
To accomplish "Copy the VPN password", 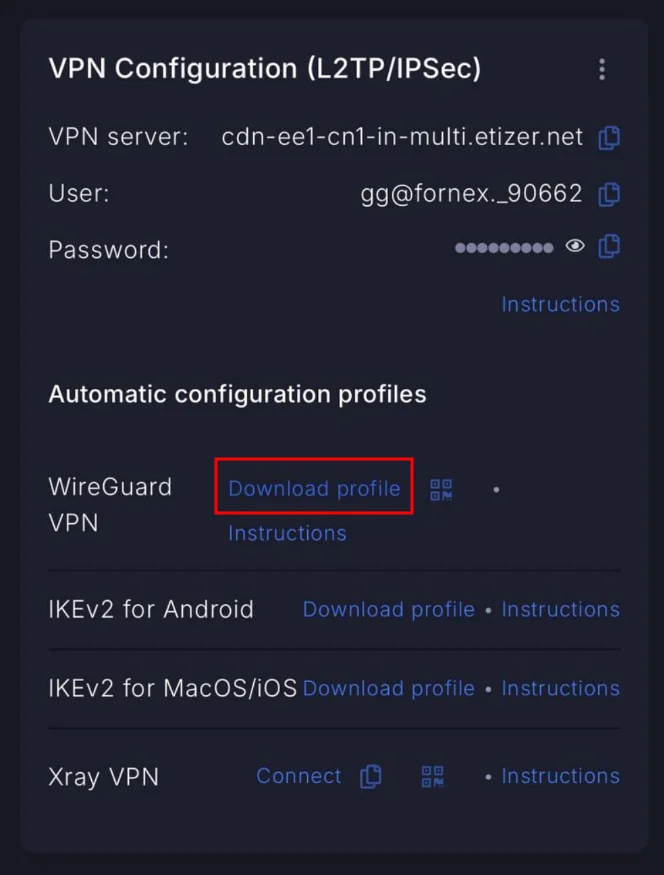I will click(x=609, y=246).
